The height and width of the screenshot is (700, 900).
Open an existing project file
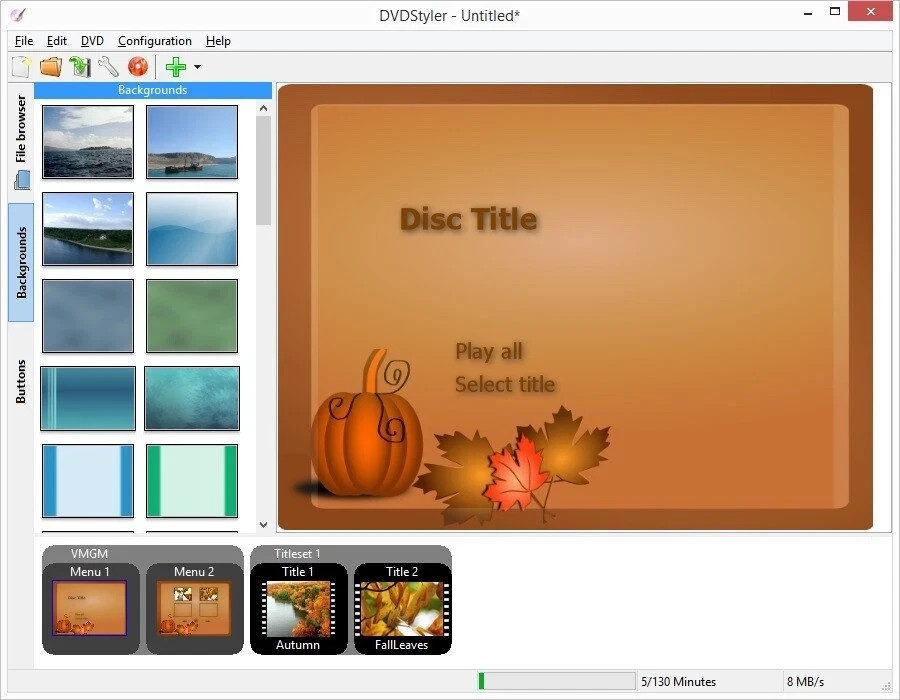tap(50, 66)
